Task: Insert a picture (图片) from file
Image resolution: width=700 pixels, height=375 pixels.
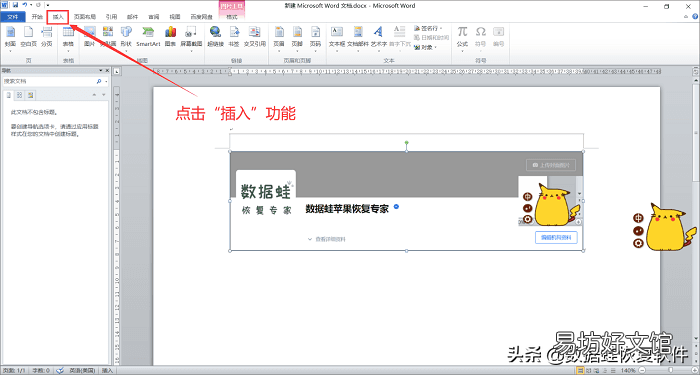Action: [89, 38]
